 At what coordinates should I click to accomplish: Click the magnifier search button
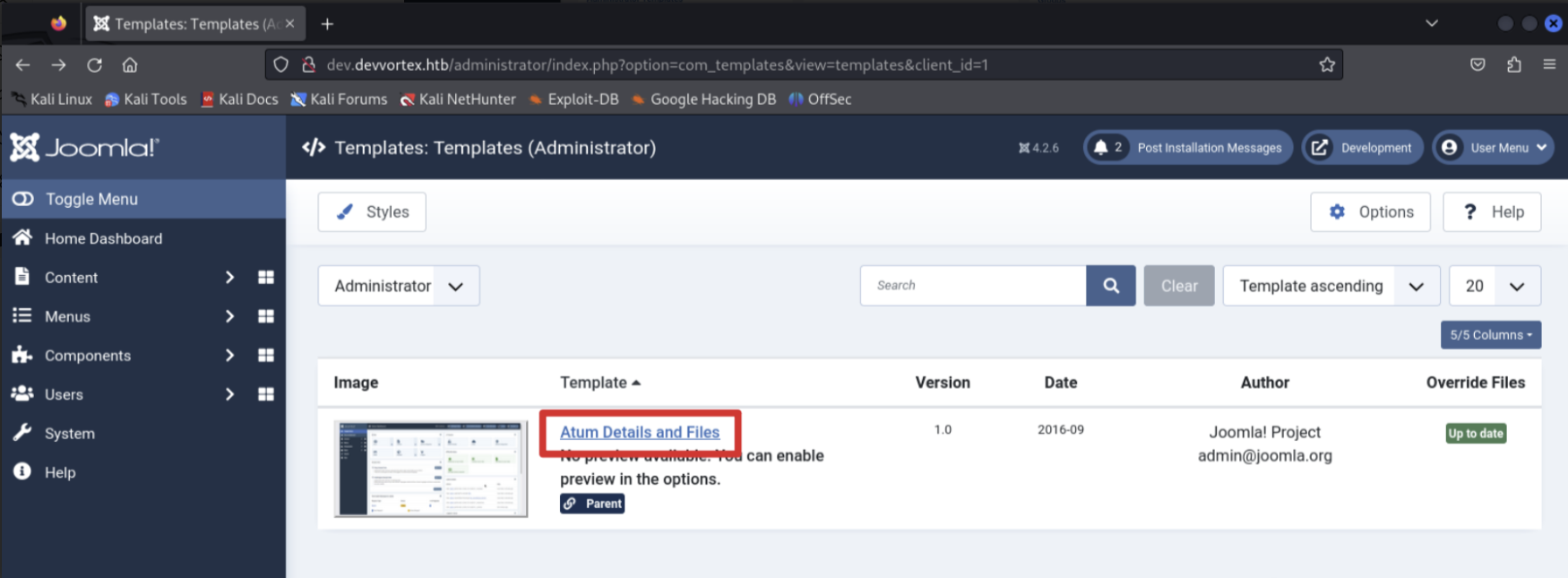click(x=1110, y=286)
